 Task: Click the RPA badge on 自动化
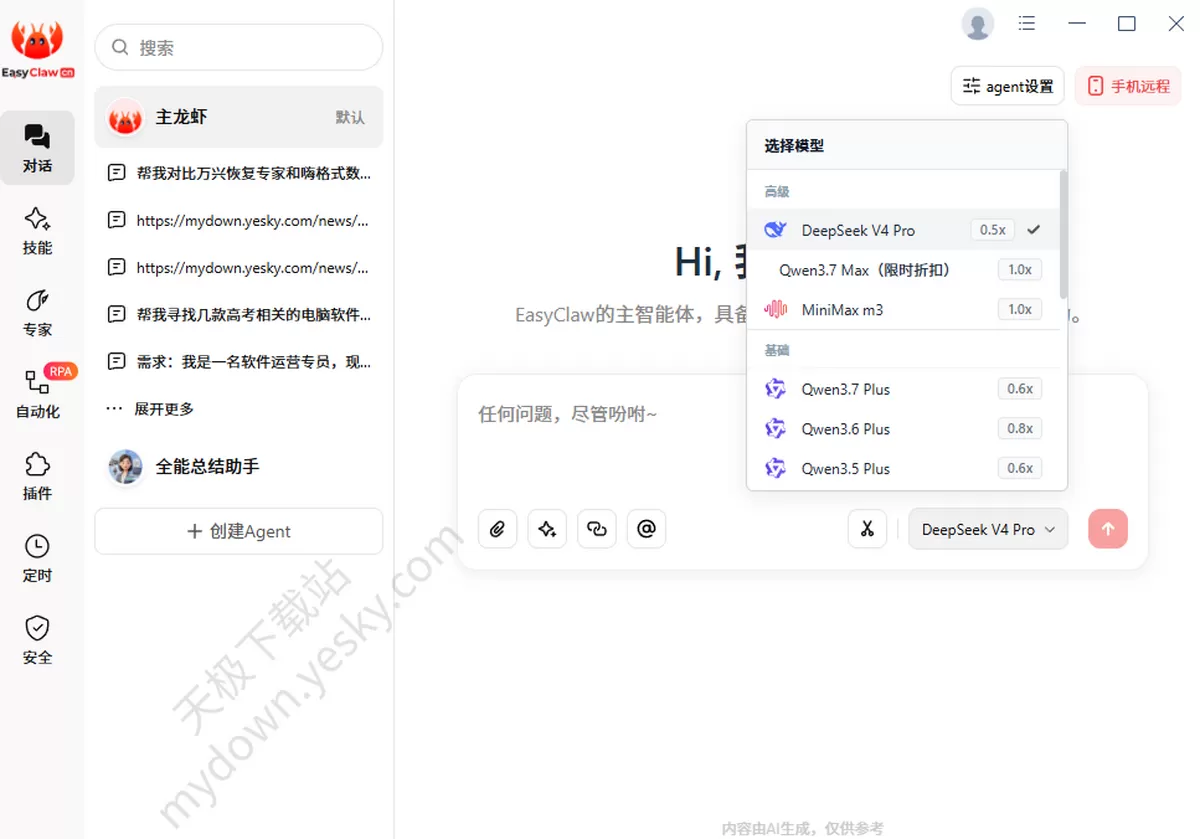[x=61, y=372]
